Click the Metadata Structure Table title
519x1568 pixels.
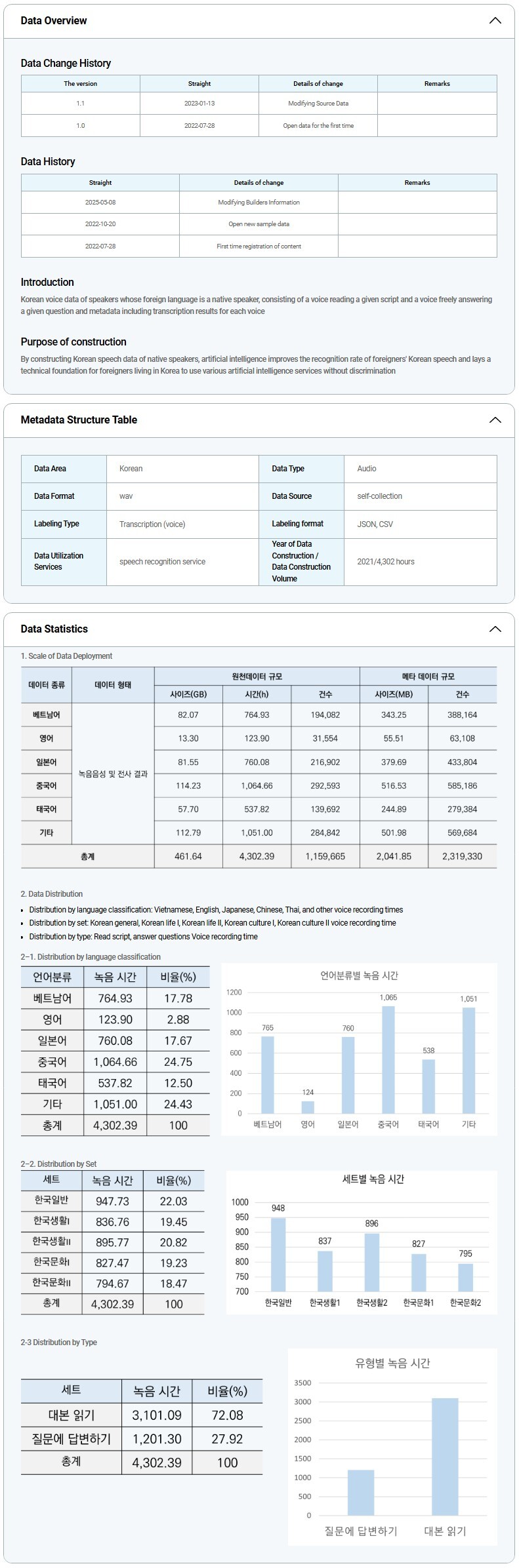79,420
